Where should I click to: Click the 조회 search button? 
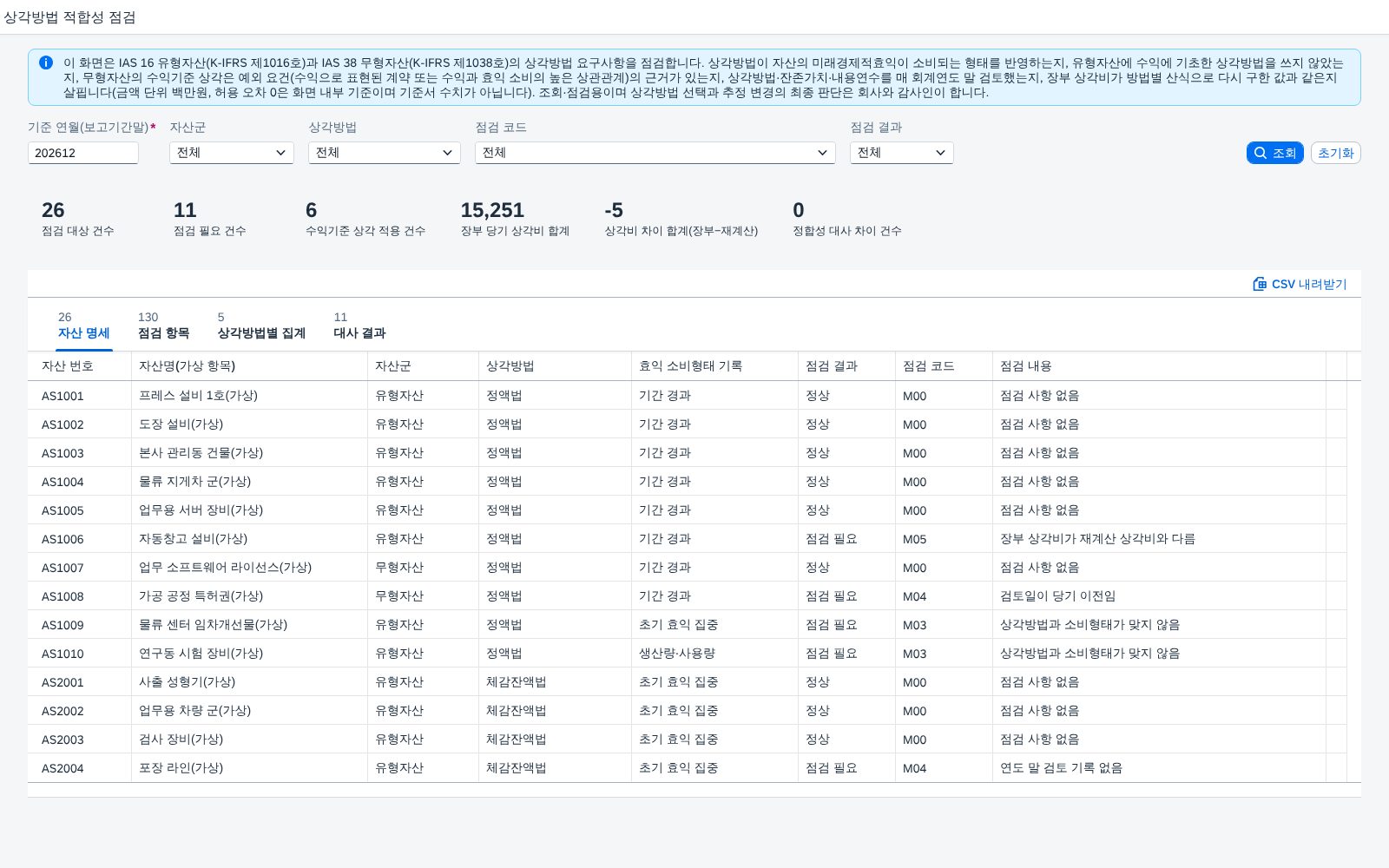[1275, 153]
